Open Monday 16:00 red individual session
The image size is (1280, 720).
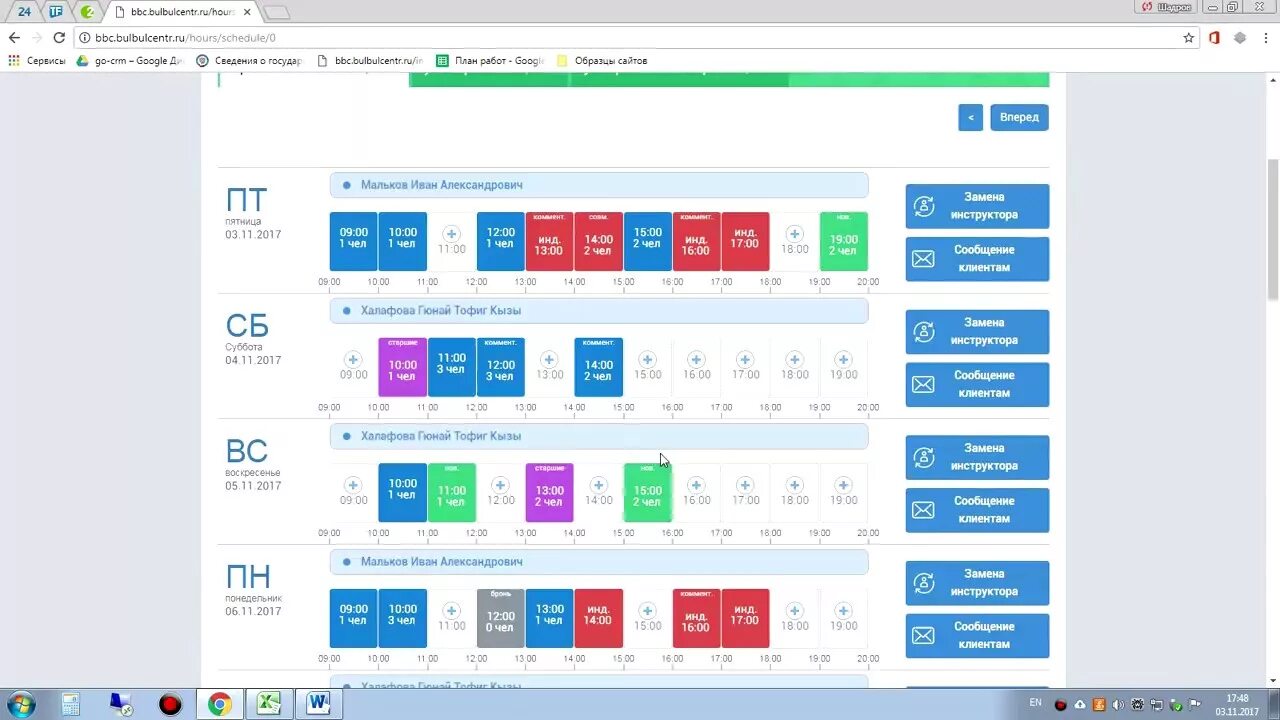coord(696,618)
